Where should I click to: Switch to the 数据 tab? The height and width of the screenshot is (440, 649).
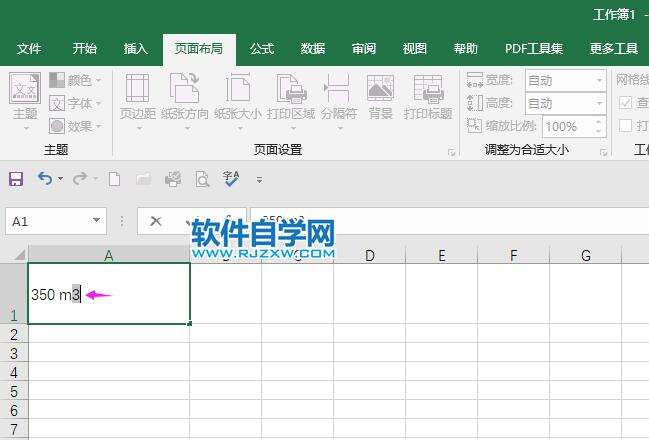pyautogui.click(x=313, y=48)
